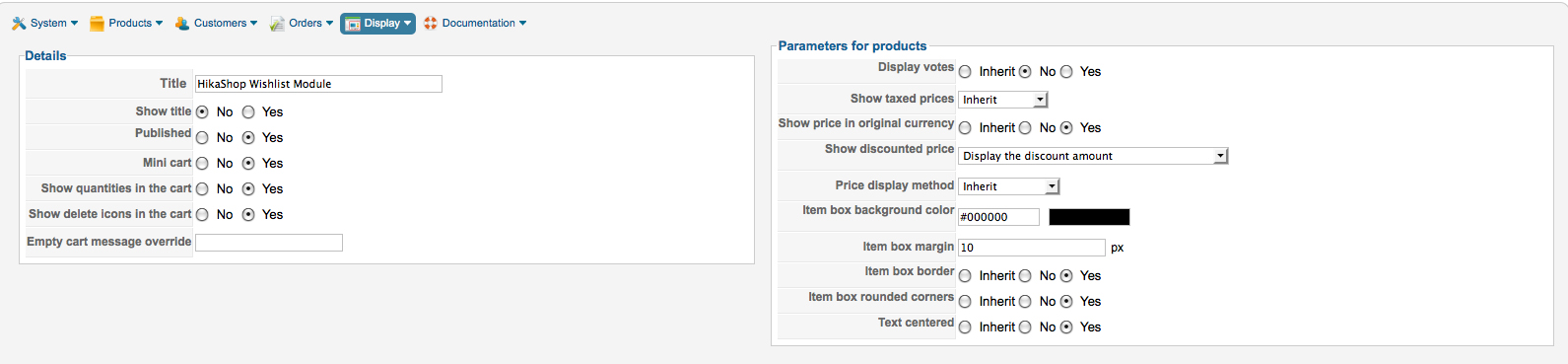Image resolution: width=1568 pixels, height=364 pixels.
Task: Set Display votes to Yes
Action: point(1066,72)
